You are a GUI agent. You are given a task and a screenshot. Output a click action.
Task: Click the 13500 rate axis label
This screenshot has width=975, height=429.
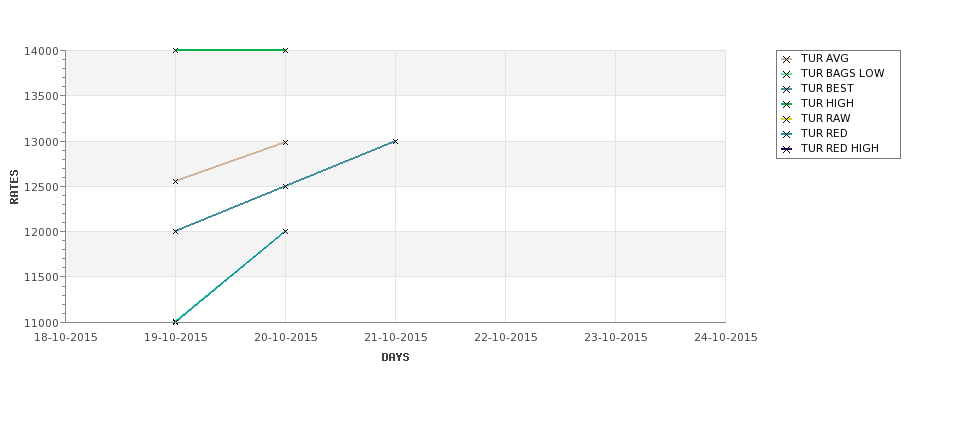pos(41,96)
